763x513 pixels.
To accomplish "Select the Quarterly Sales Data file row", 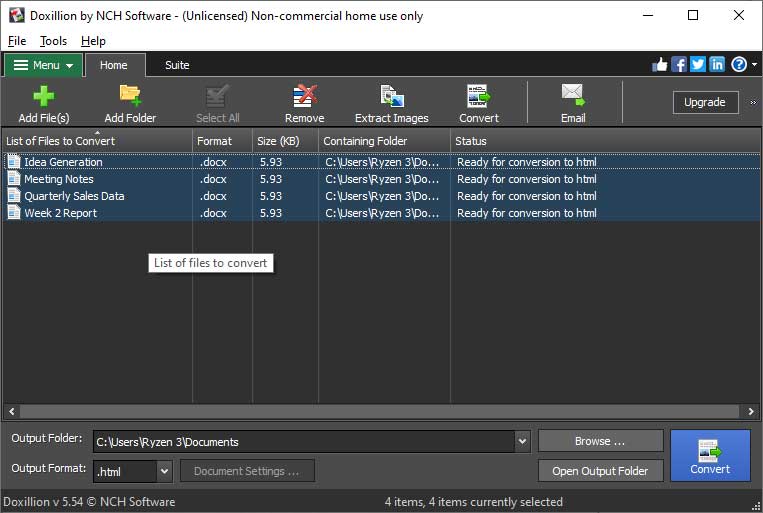I will tap(381, 196).
